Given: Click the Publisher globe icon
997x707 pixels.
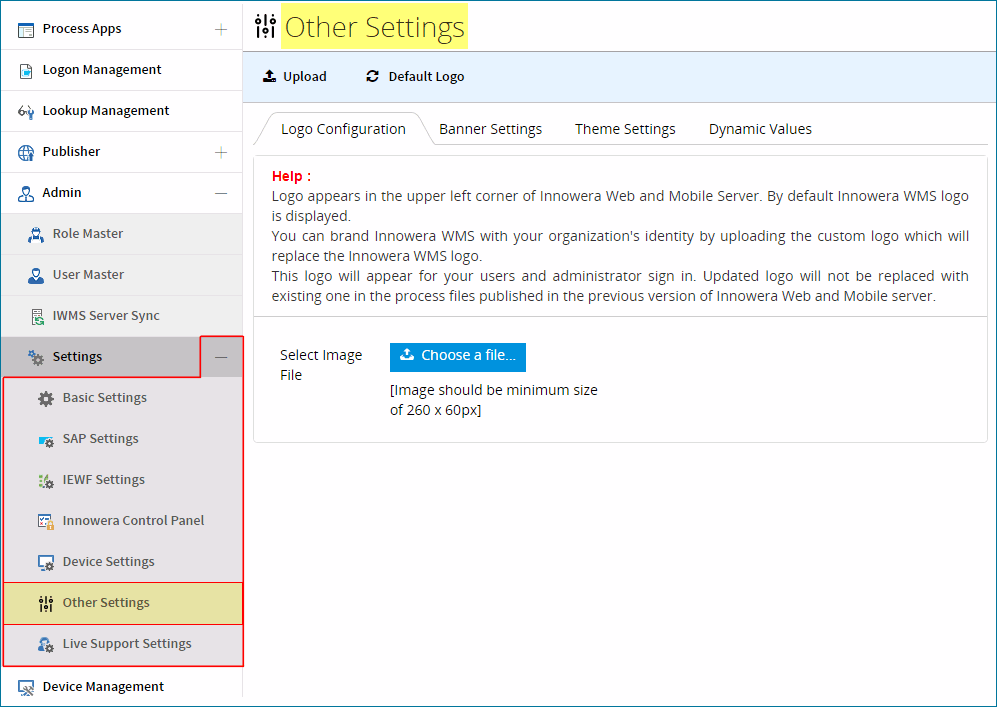Looking at the screenshot, I should [25, 153].
